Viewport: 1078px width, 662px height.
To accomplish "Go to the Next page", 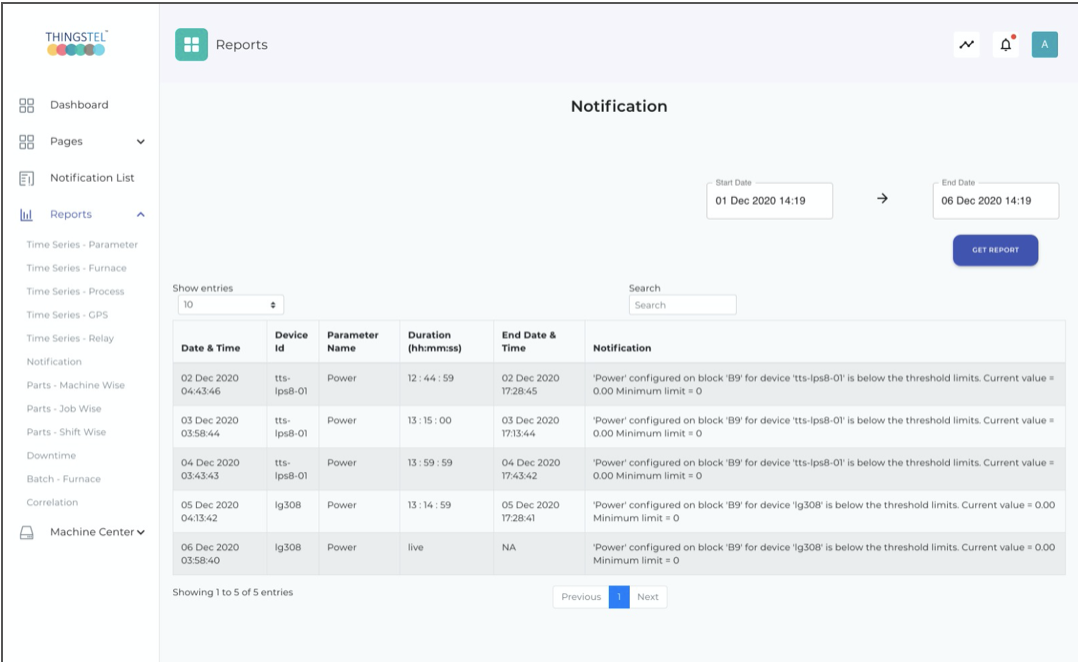I will [648, 597].
